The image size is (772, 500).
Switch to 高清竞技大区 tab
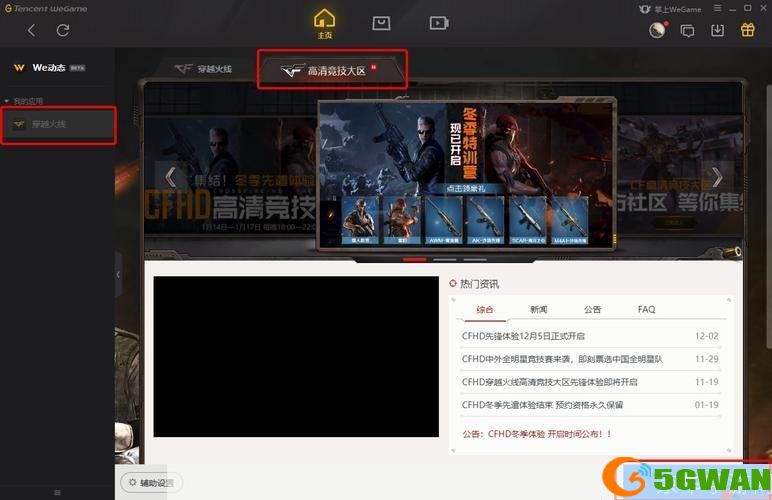[x=332, y=70]
